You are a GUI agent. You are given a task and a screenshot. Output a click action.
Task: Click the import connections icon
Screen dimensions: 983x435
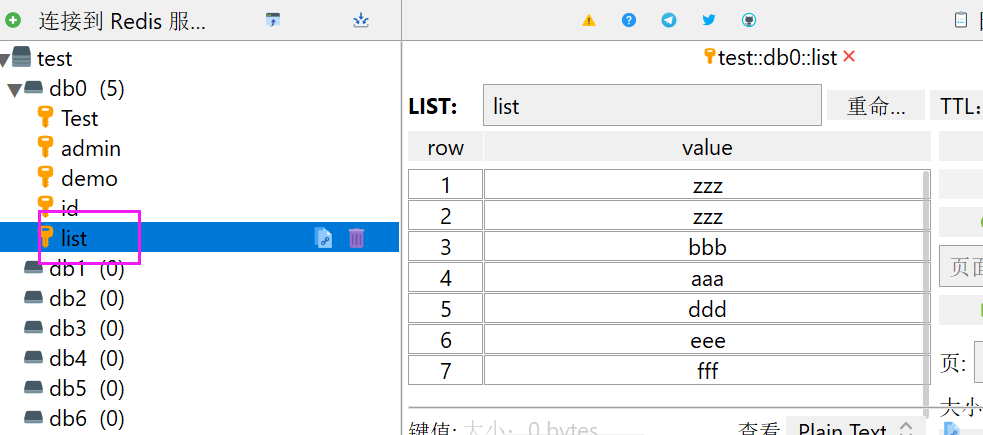(x=273, y=20)
